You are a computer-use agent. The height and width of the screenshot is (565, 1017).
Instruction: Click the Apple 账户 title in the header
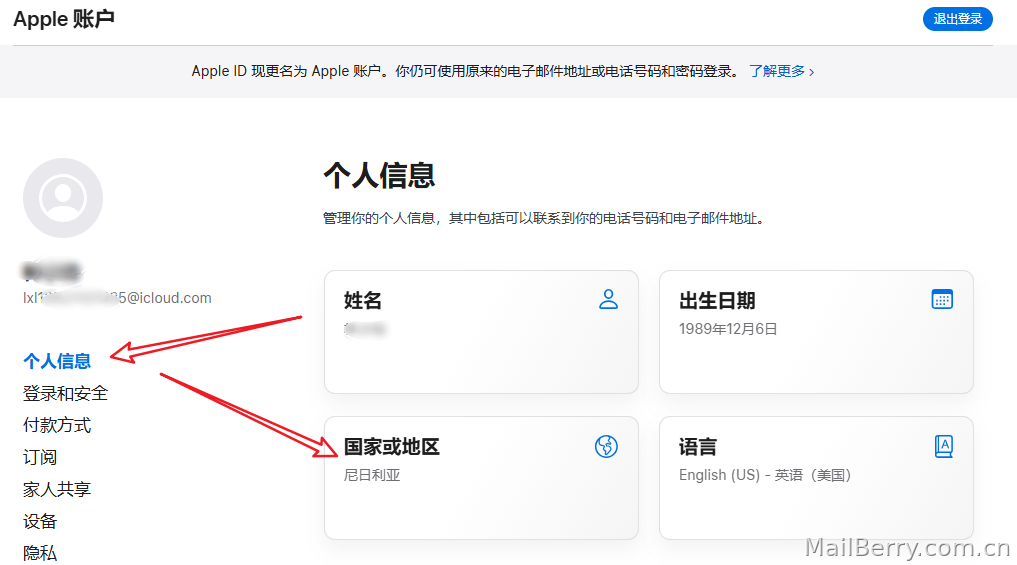coord(64,19)
